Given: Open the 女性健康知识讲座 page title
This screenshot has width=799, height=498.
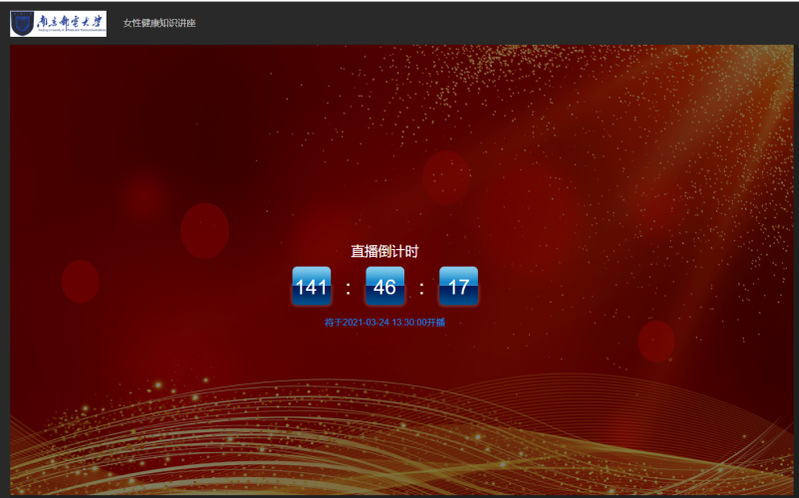Looking at the screenshot, I should pyautogui.click(x=159, y=23).
